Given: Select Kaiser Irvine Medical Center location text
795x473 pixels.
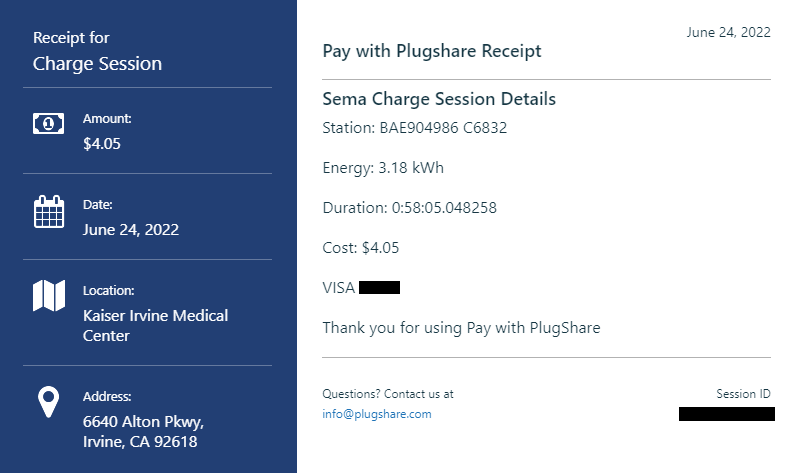Looking at the screenshot, I should [156, 325].
